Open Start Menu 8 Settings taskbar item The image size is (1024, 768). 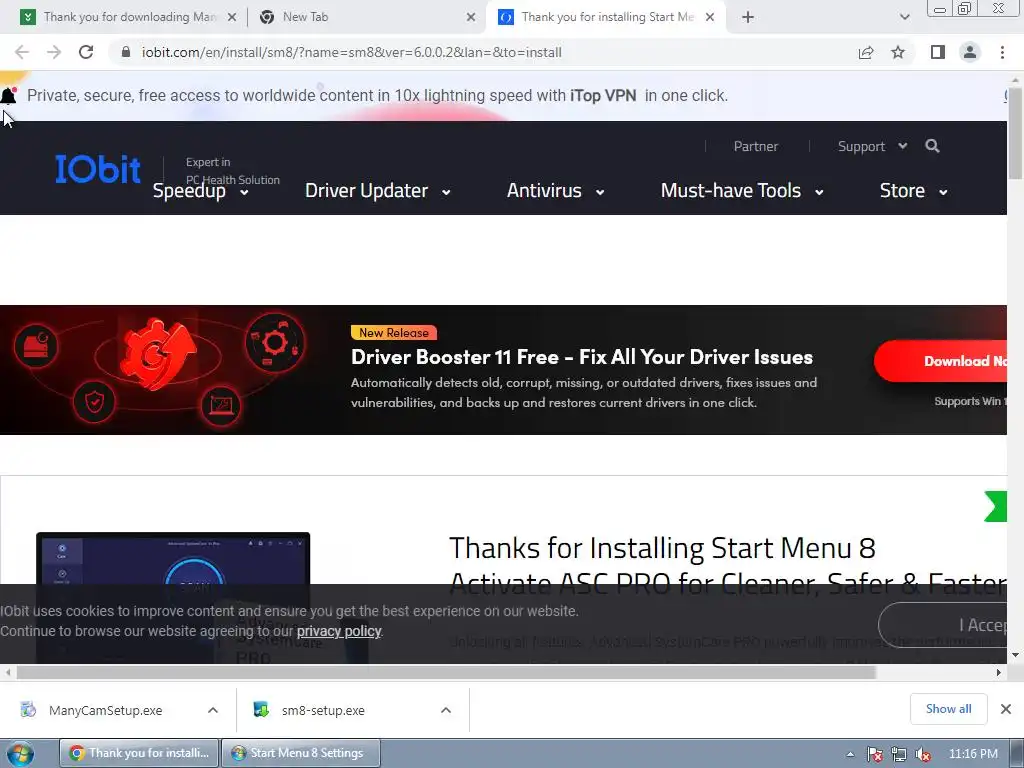point(301,753)
